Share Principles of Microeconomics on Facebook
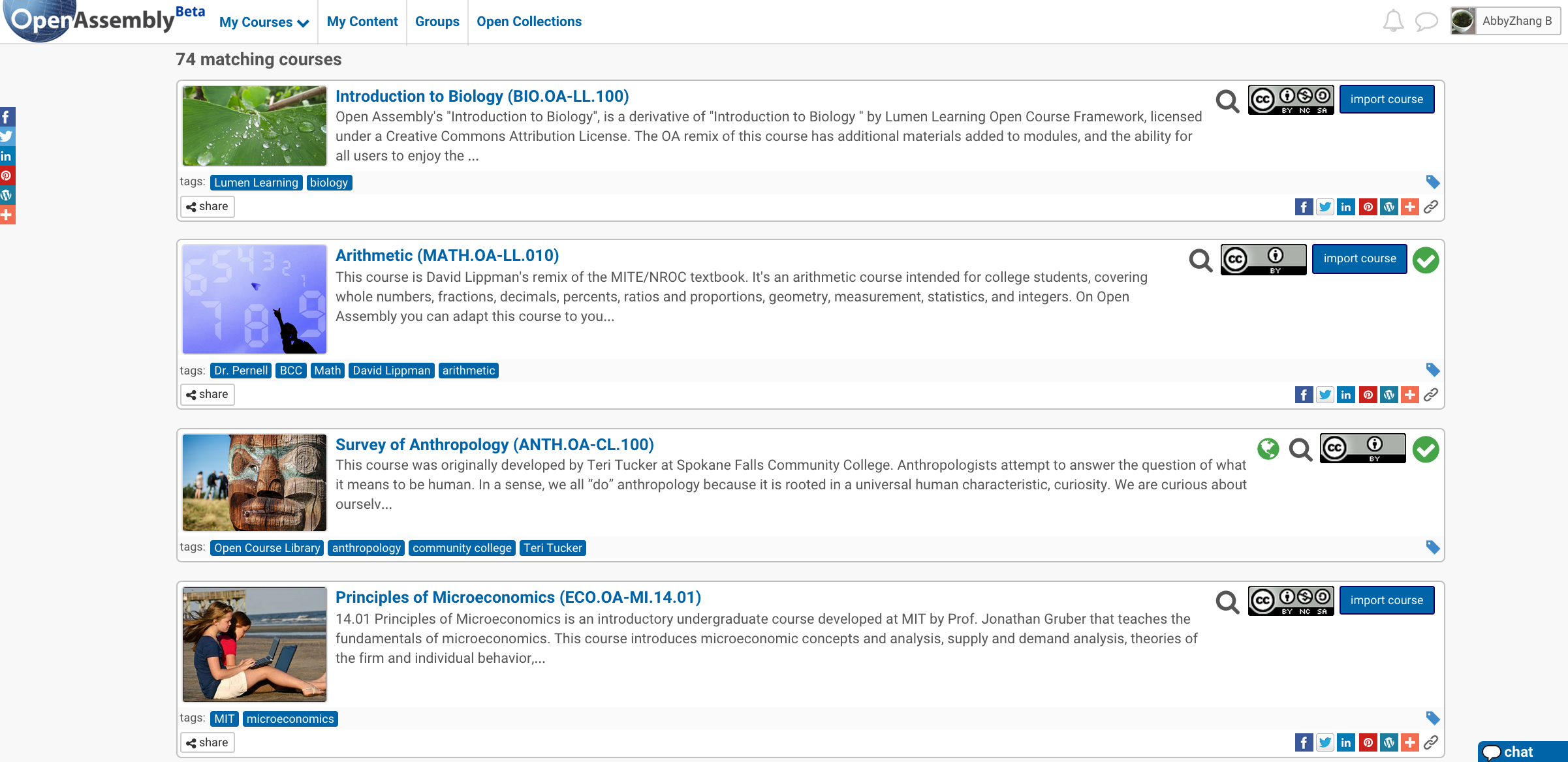Viewport: 1568px width, 762px height. click(x=1304, y=742)
